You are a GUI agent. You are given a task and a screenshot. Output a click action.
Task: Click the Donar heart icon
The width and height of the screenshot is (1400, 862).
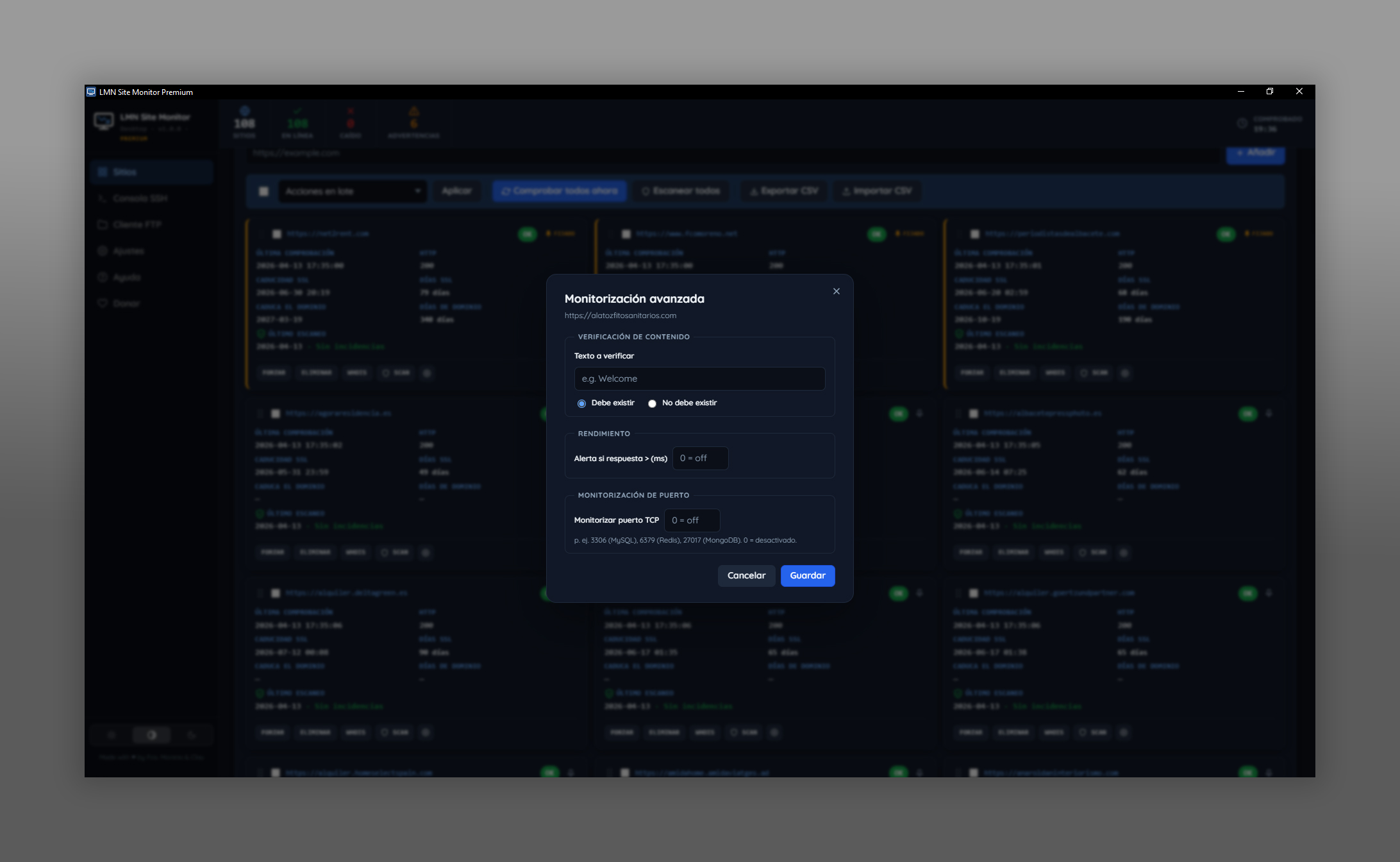click(x=103, y=303)
